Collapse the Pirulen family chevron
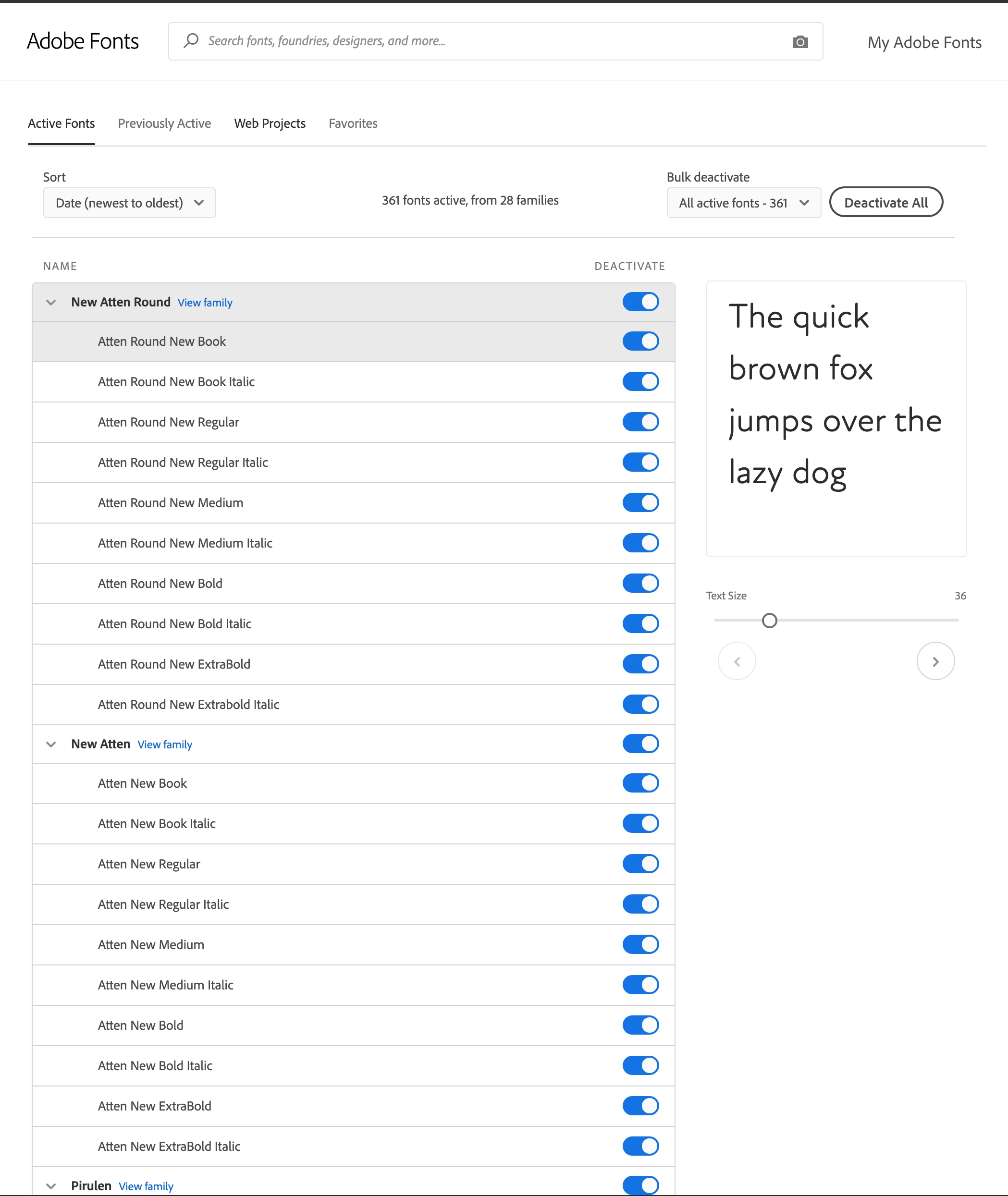Screen dimensions: 1008x1196 (x=51, y=1186)
